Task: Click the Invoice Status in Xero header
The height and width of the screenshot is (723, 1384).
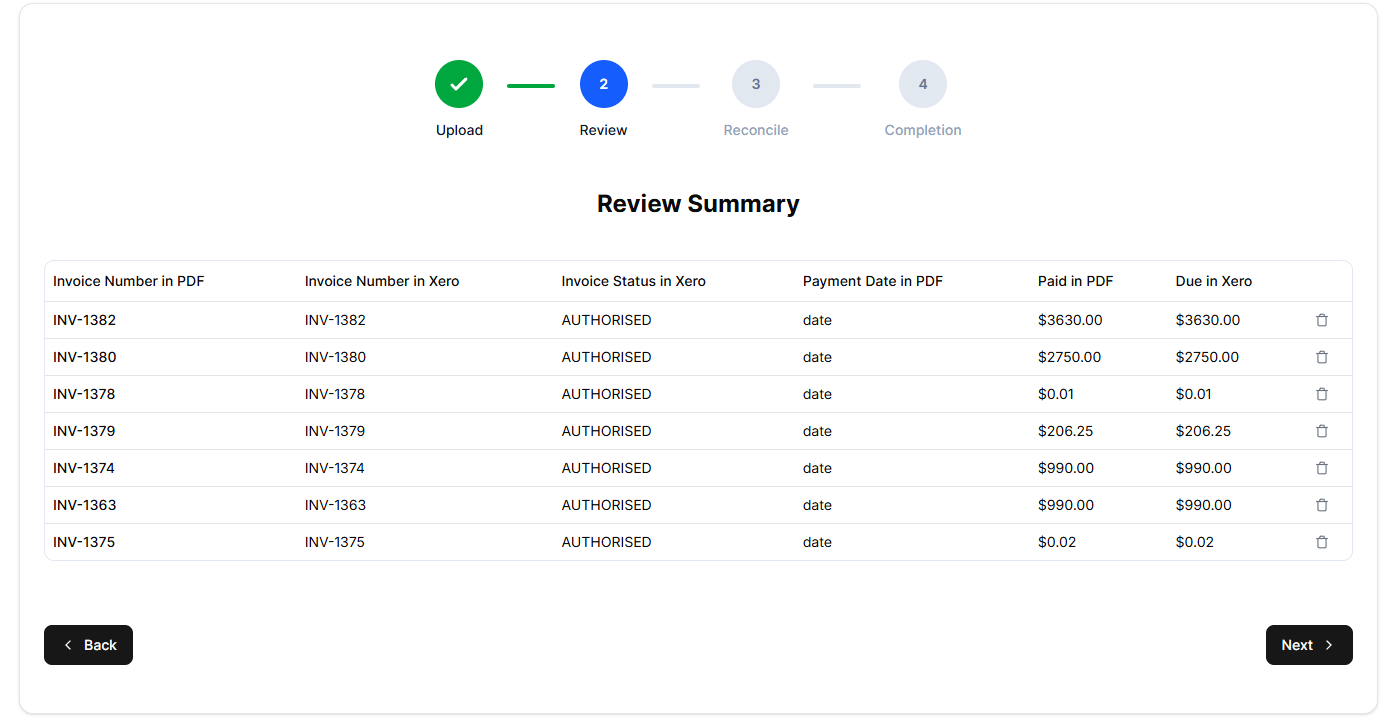Action: (633, 281)
